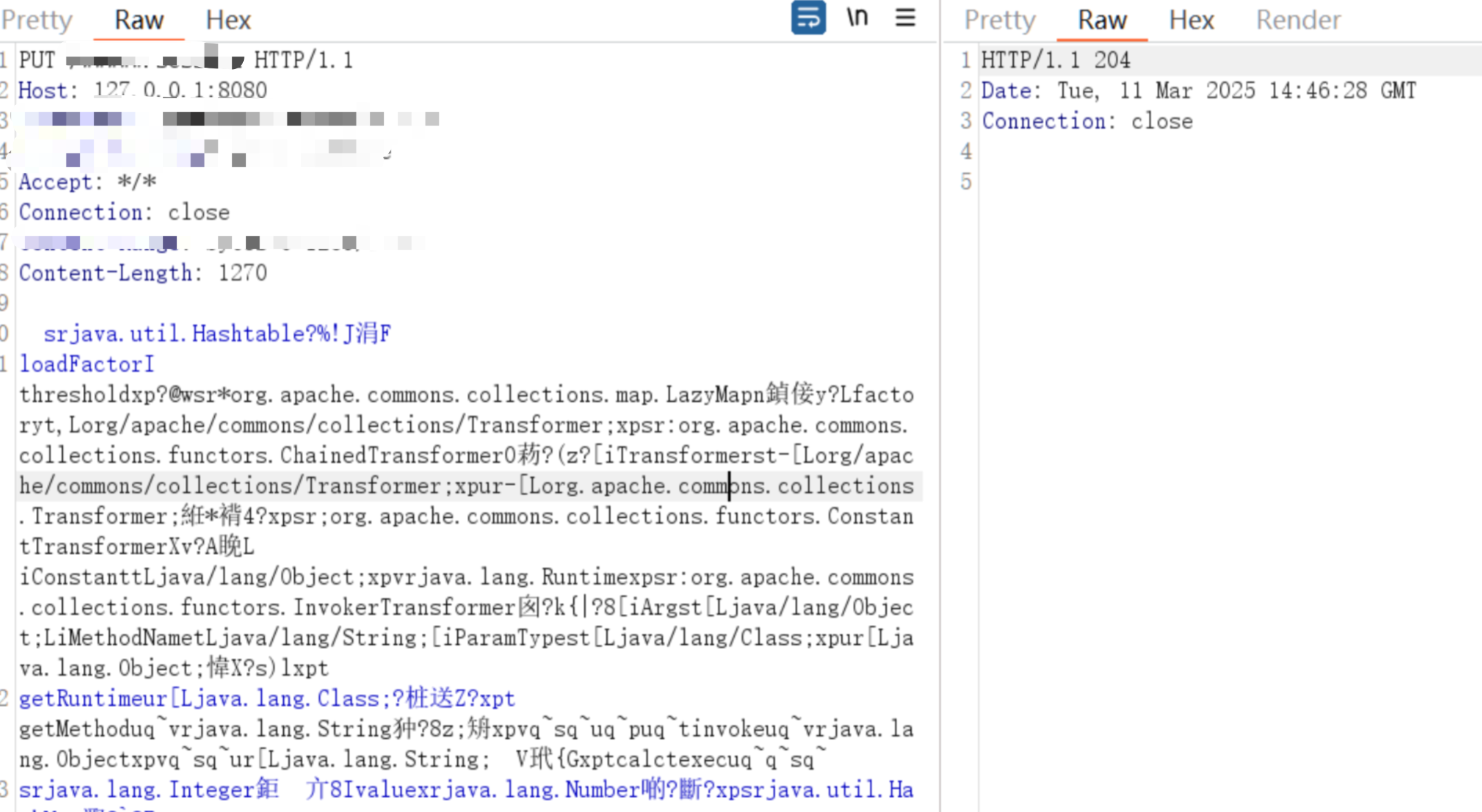Open the response Render tab
This screenshot has height=812, width=1482.
(1298, 20)
